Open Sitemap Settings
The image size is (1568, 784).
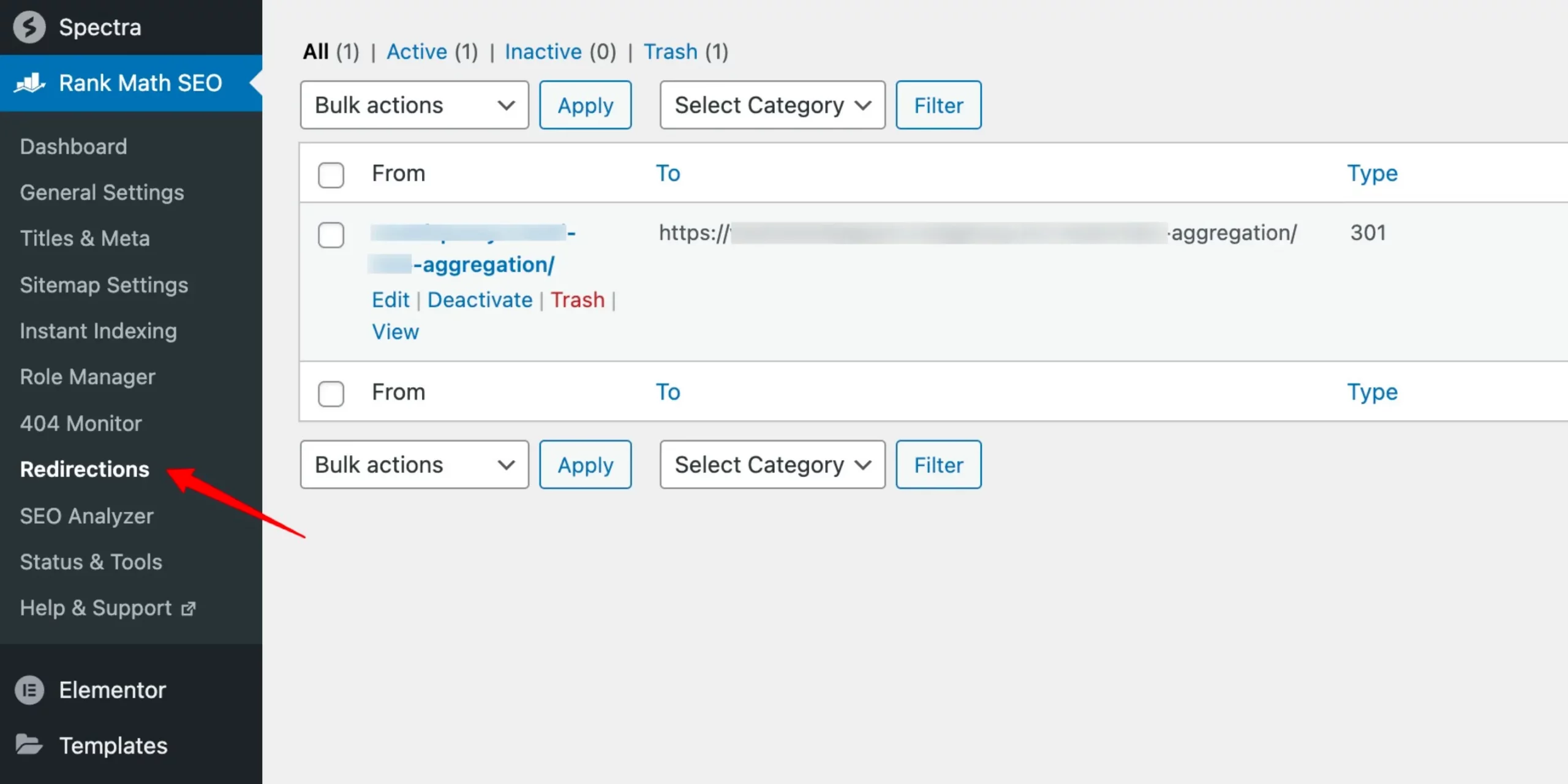point(104,285)
